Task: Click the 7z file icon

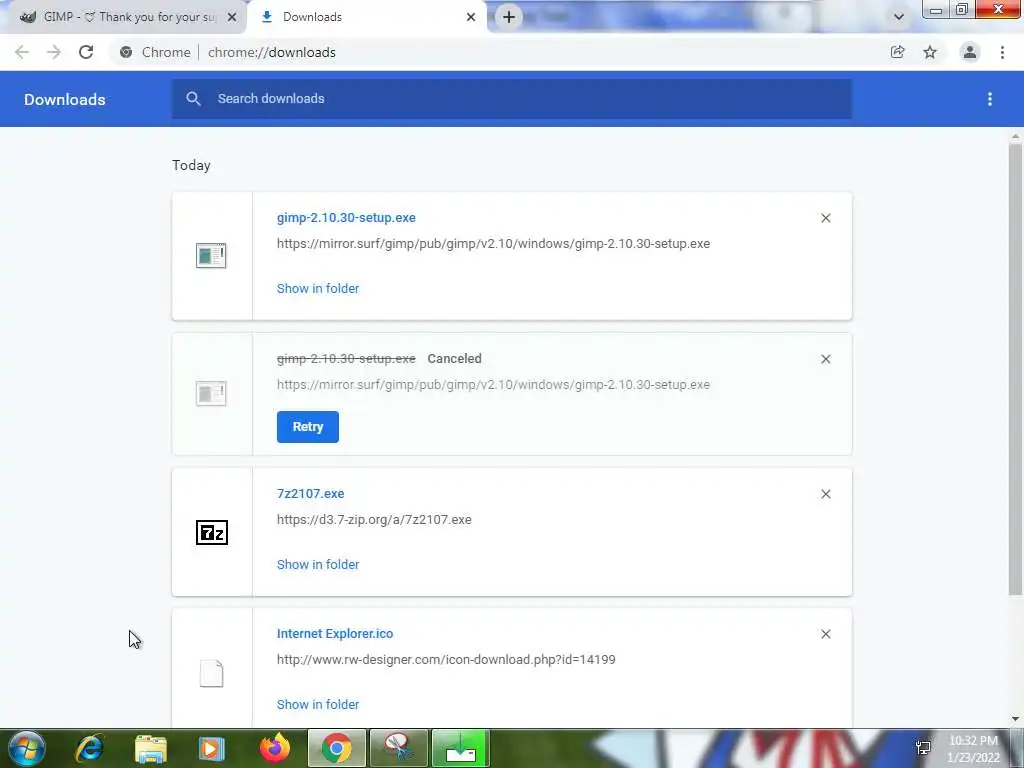Action: (212, 533)
